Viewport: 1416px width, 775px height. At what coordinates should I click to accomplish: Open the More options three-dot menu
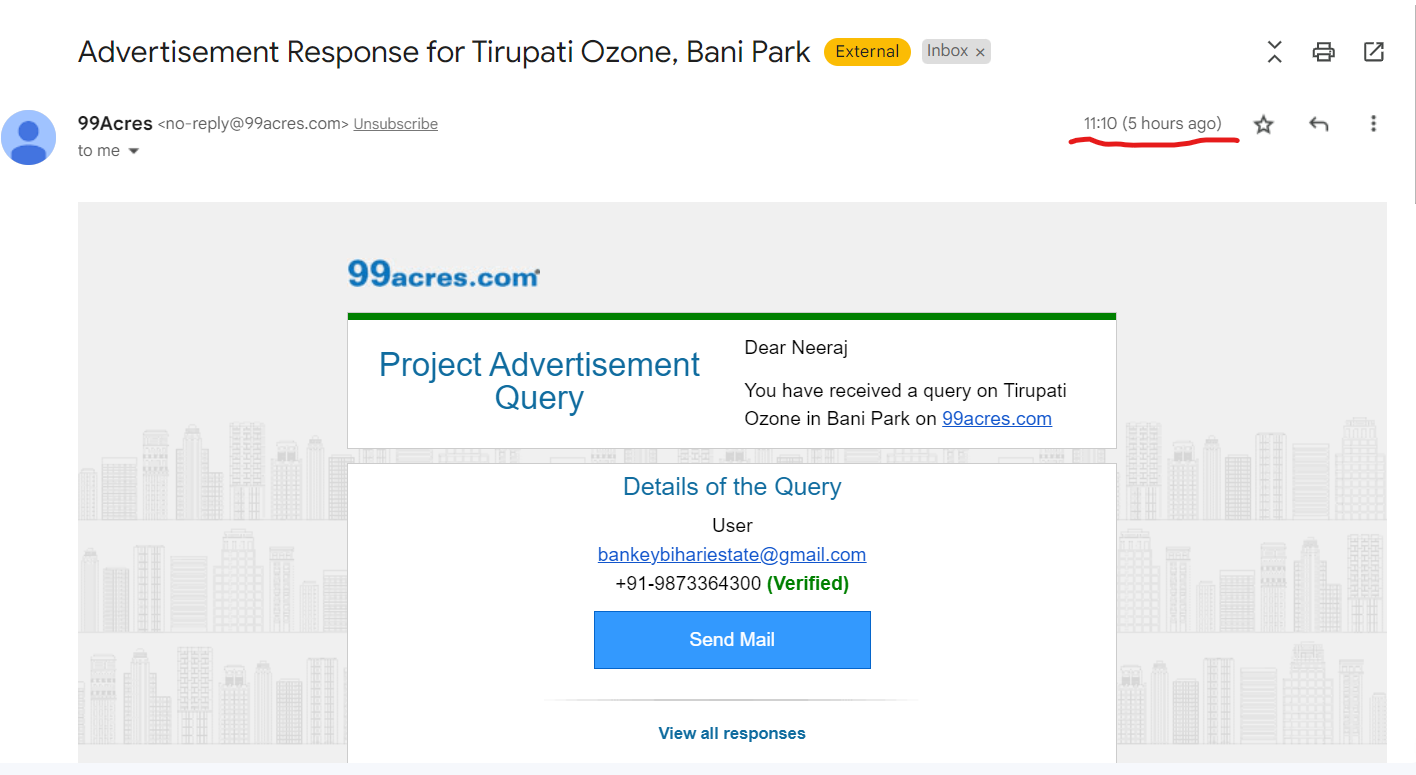[x=1373, y=124]
